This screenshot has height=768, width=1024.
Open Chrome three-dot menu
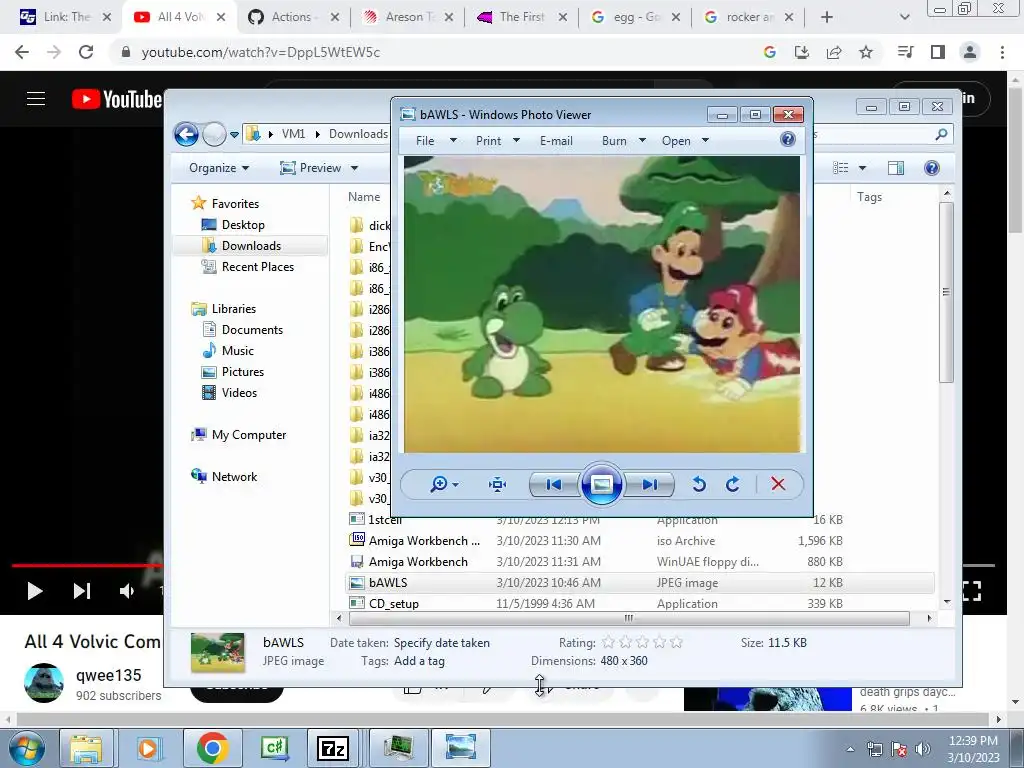tap(1002, 52)
